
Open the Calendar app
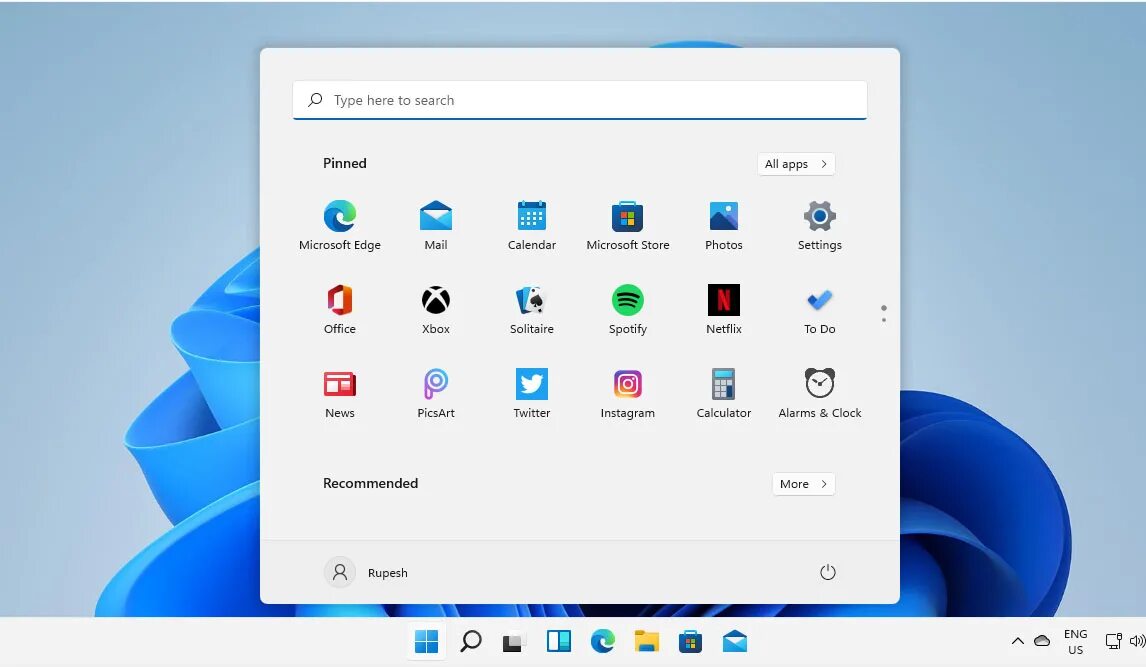pyautogui.click(x=531, y=225)
